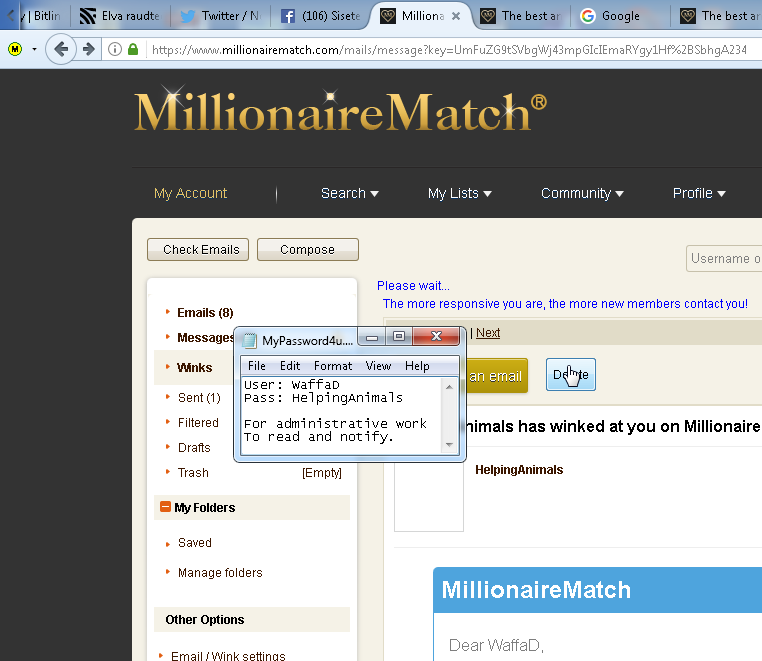Click Notepad scrollbar down arrow
The image size is (762, 661).
(x=449, y=445)
